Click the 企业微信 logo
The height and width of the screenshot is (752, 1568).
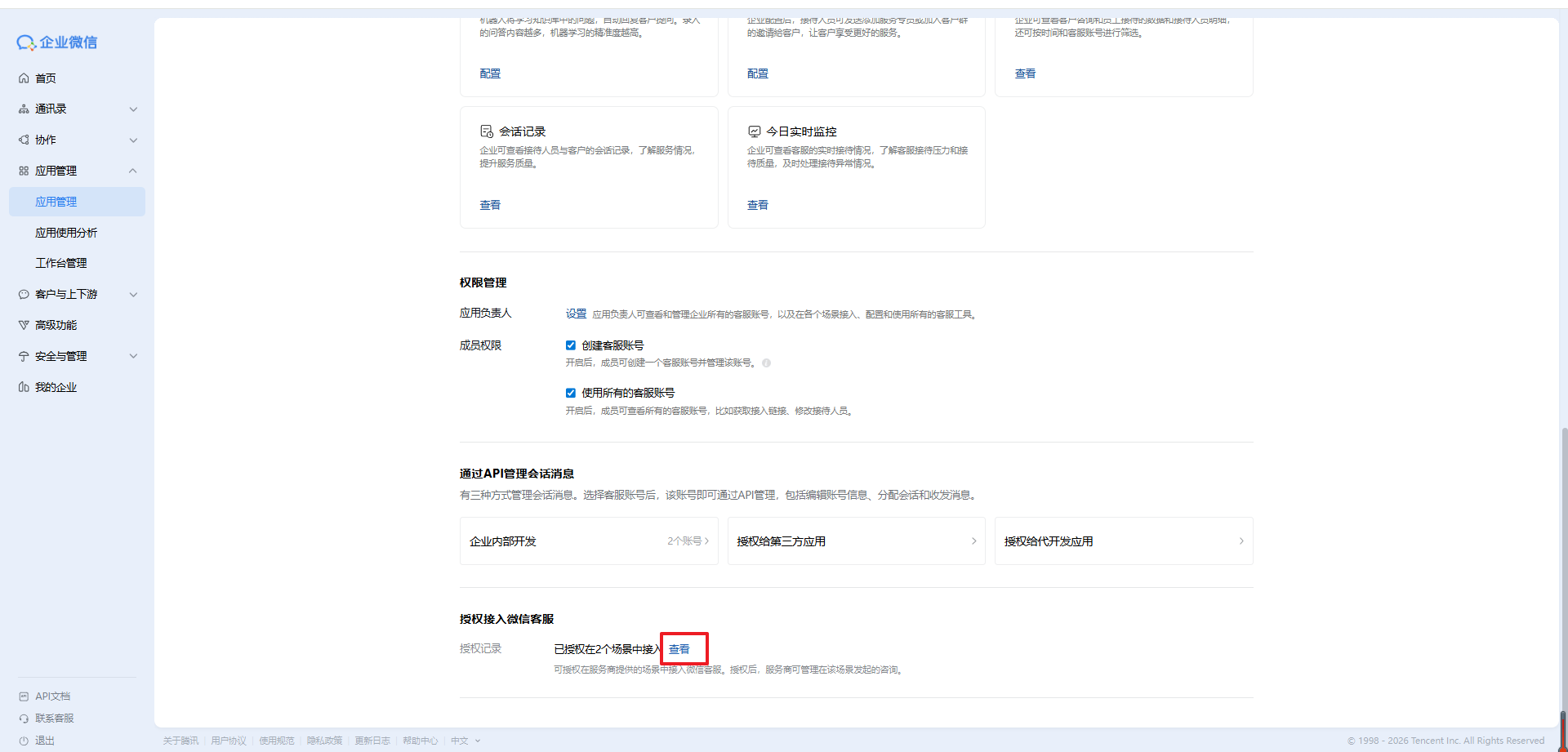(56, 42)
